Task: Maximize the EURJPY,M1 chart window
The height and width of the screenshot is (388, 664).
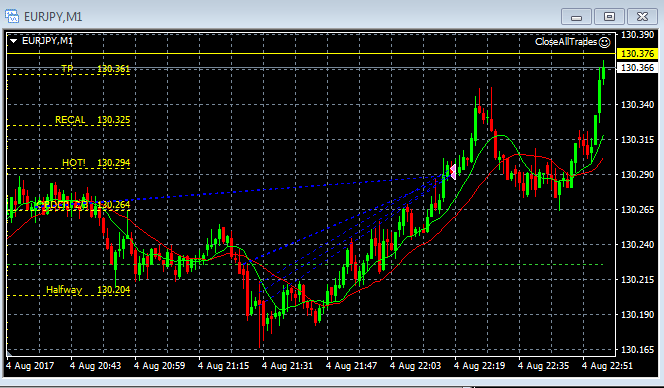Action: point(609,17)
